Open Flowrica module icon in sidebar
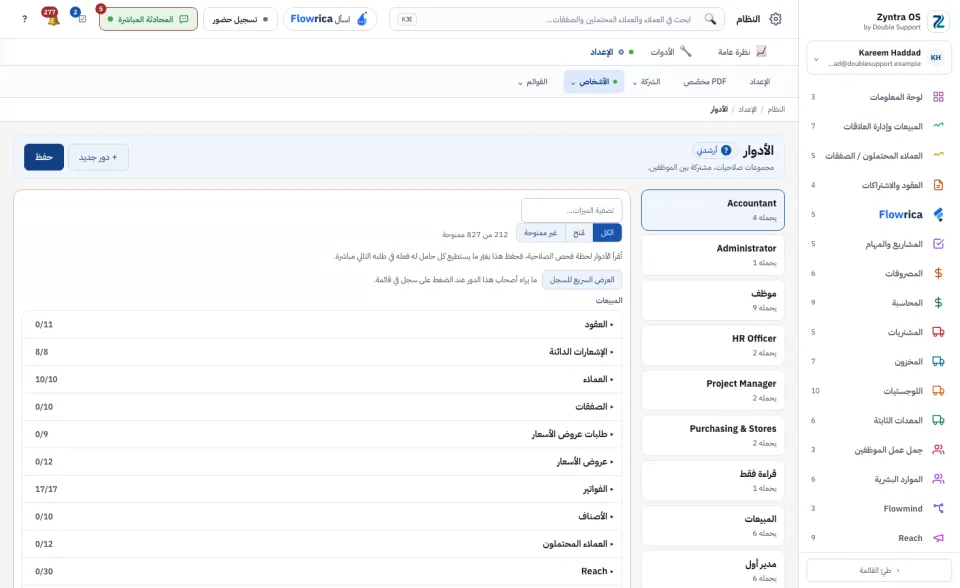Image resolution: width=960 pixels, height=588 pixels. (x=938, y=214)
